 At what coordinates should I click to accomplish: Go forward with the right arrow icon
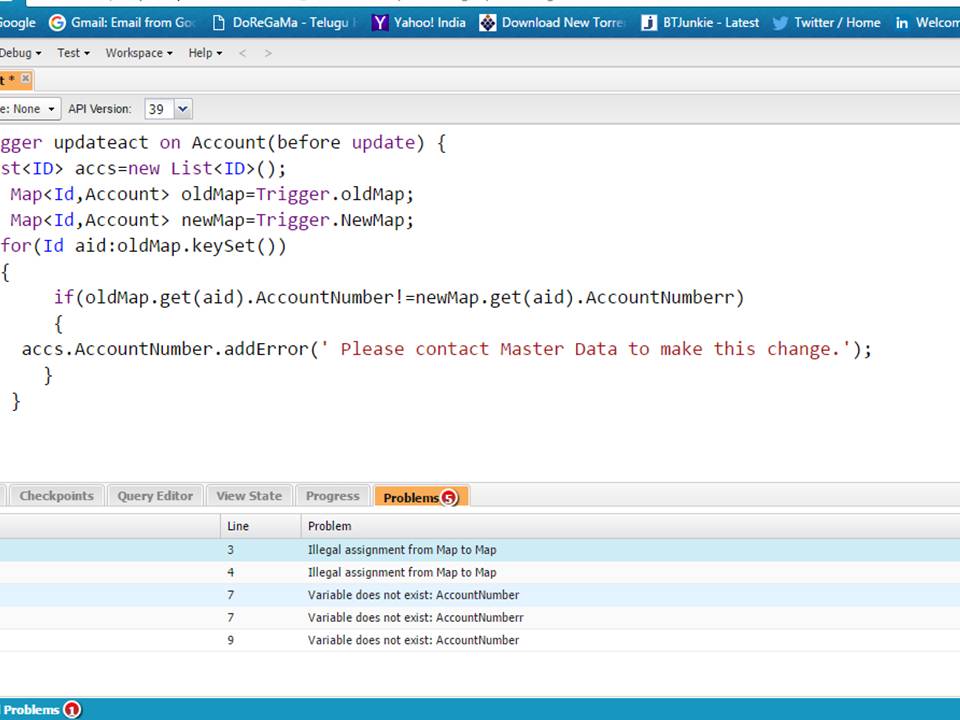[269, 53]
